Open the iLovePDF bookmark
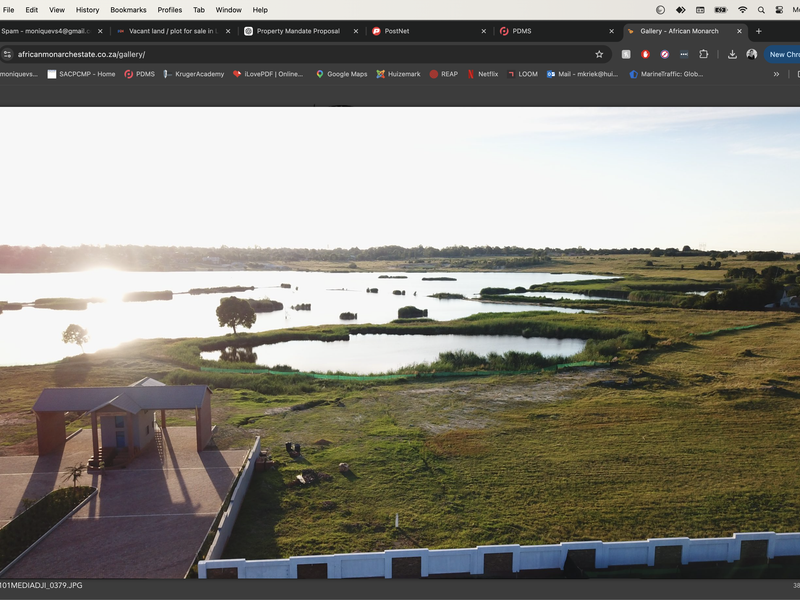The image size is (800, 600). click(268, 74)
